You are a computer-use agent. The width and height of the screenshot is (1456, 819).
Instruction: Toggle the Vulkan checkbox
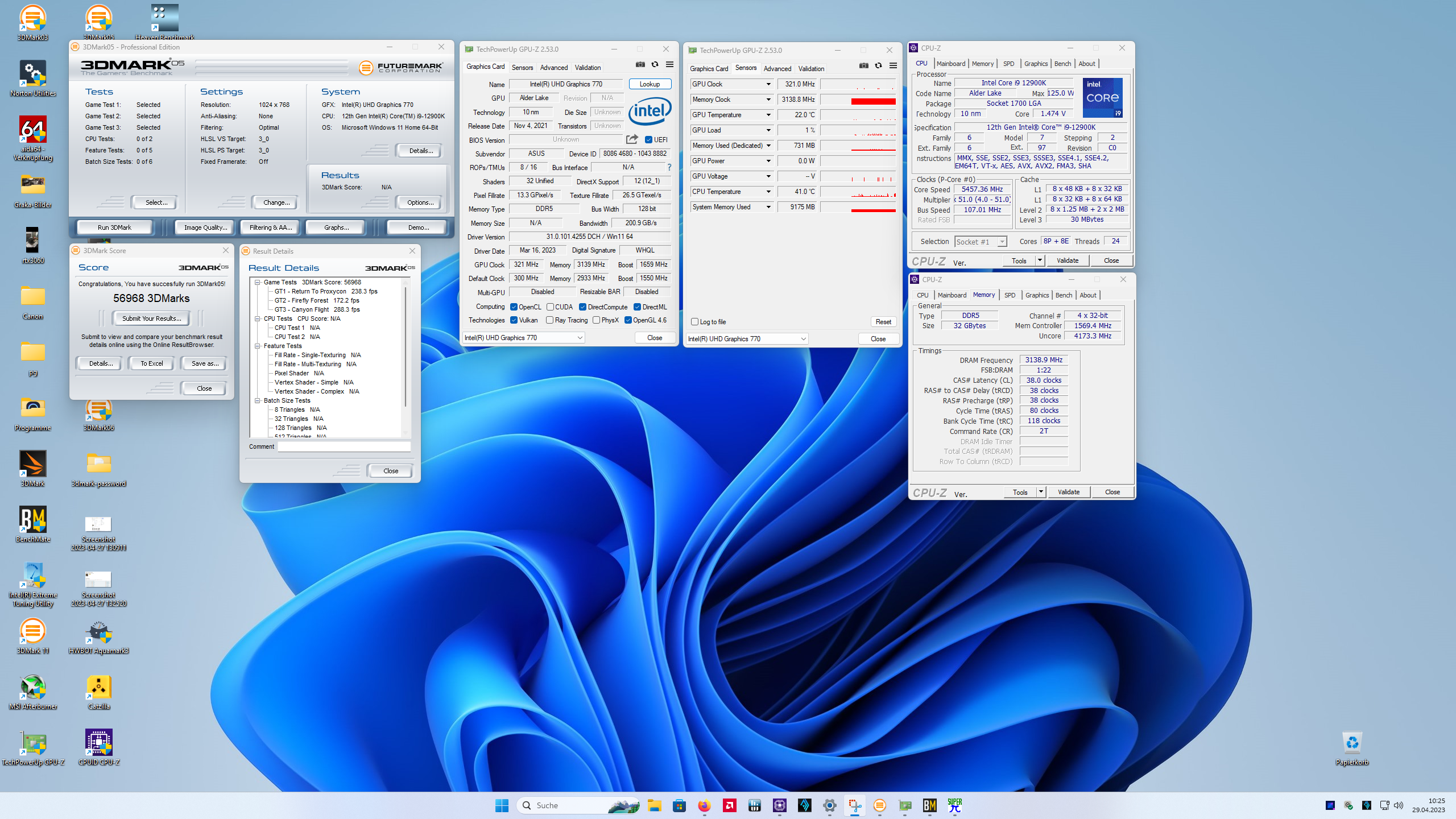tap(514, 320)
